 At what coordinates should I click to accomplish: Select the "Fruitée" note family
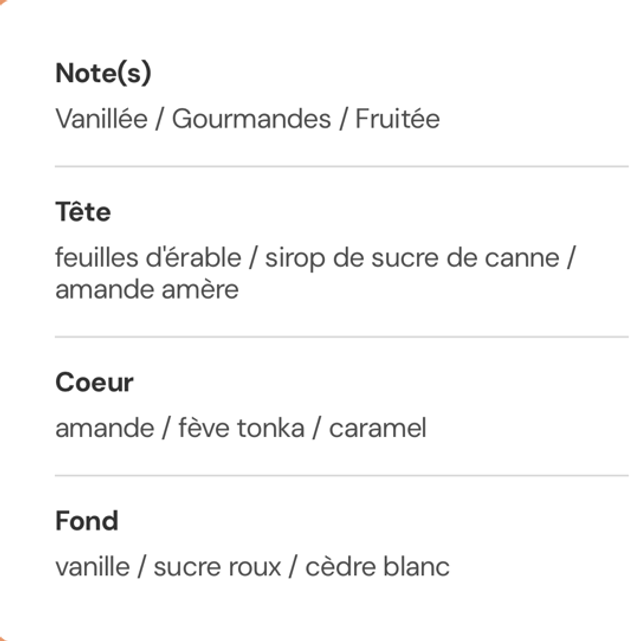point(397,120)
